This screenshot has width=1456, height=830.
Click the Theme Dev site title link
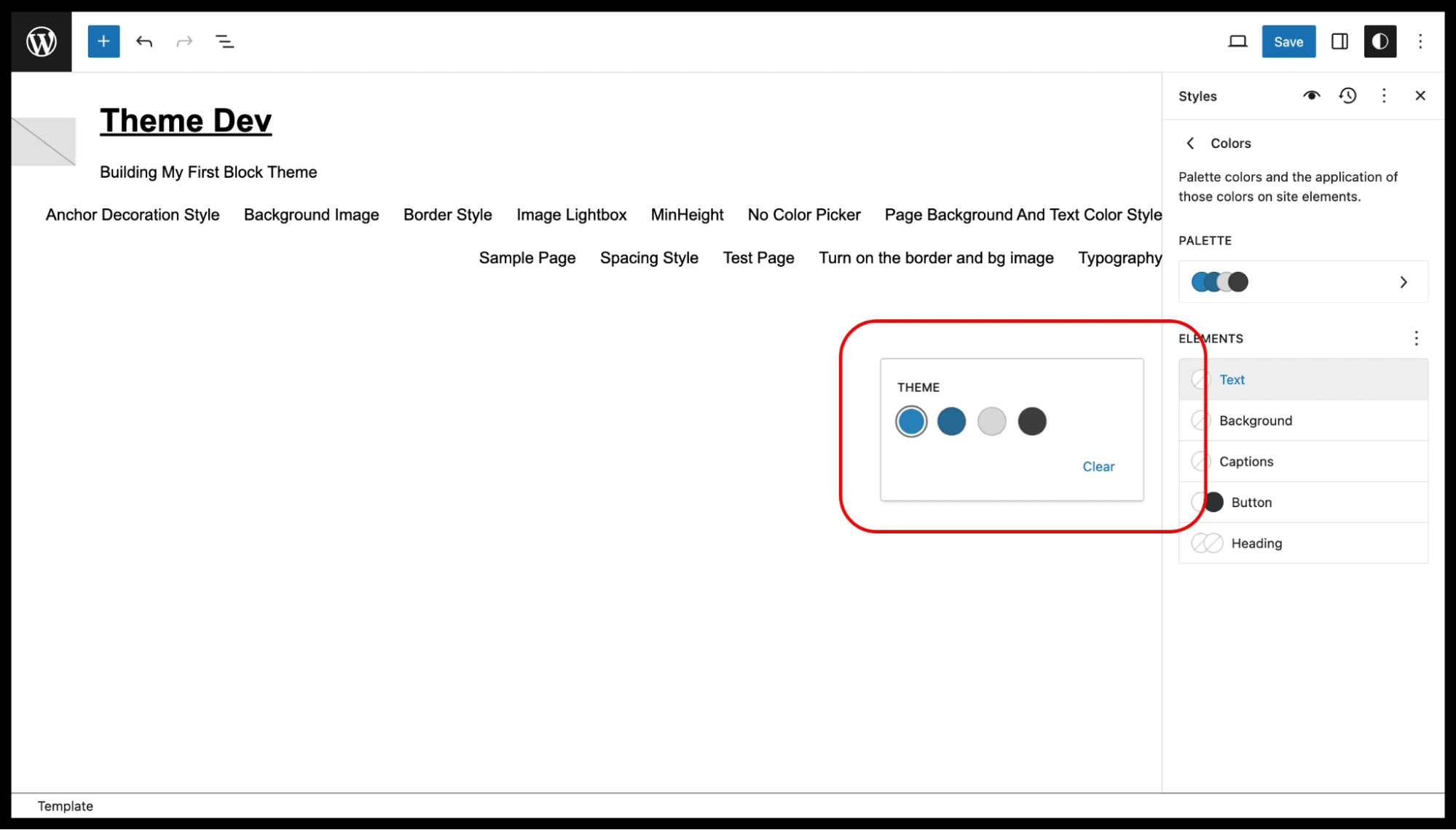click(x=186, y=120)
